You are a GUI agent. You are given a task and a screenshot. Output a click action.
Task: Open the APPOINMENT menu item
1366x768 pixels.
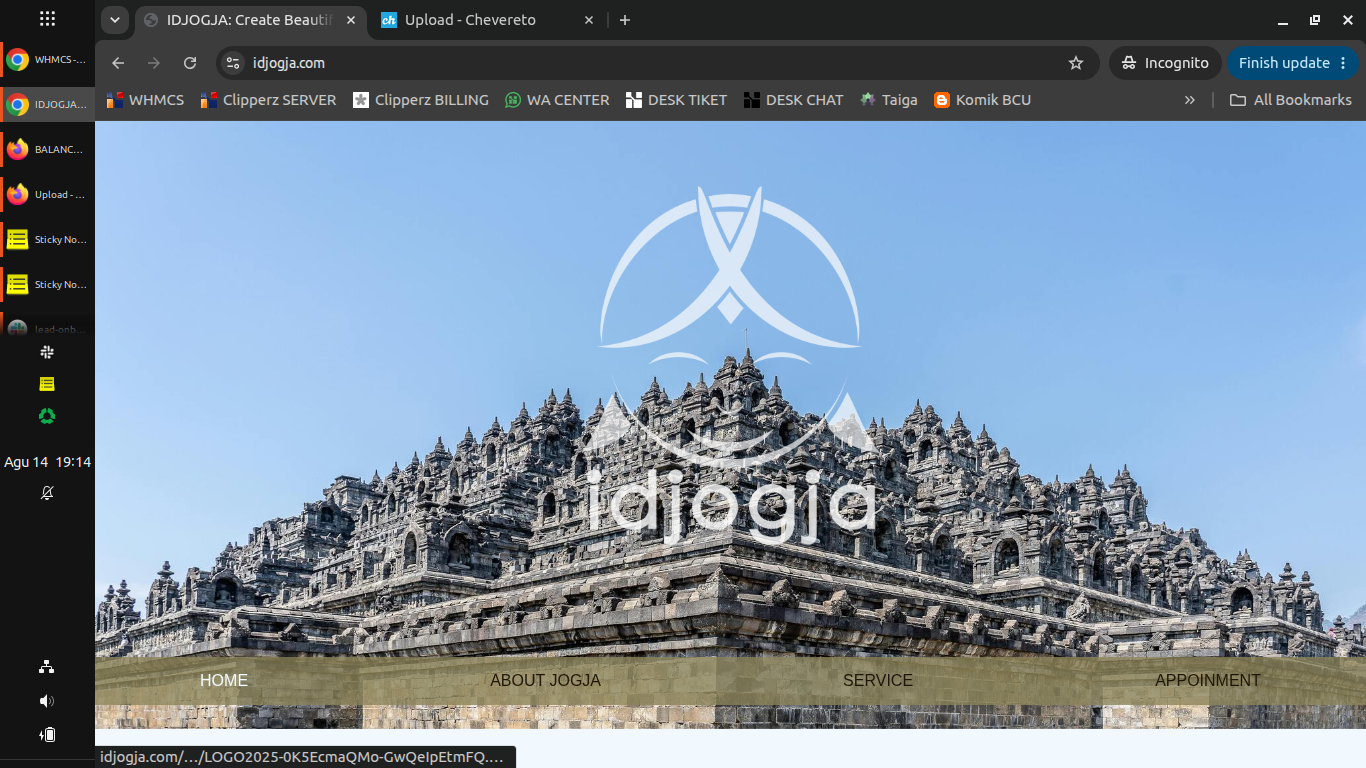pos(1208,681)
